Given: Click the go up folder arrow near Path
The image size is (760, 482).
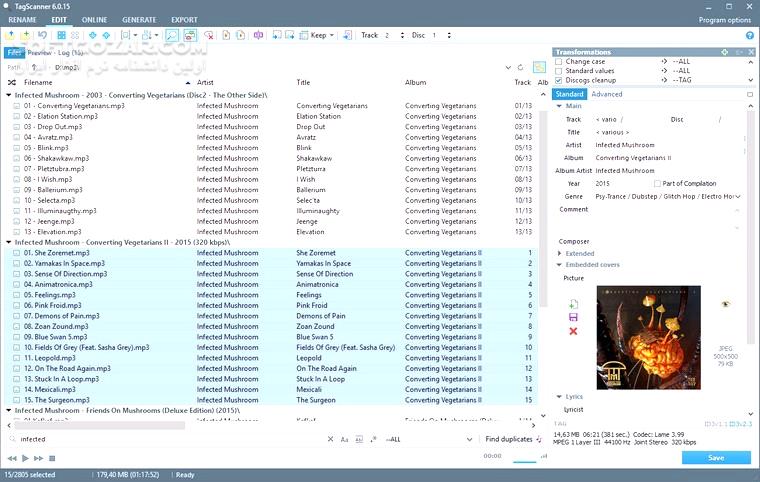Looking at the screenshot, I should coord(34,67).
